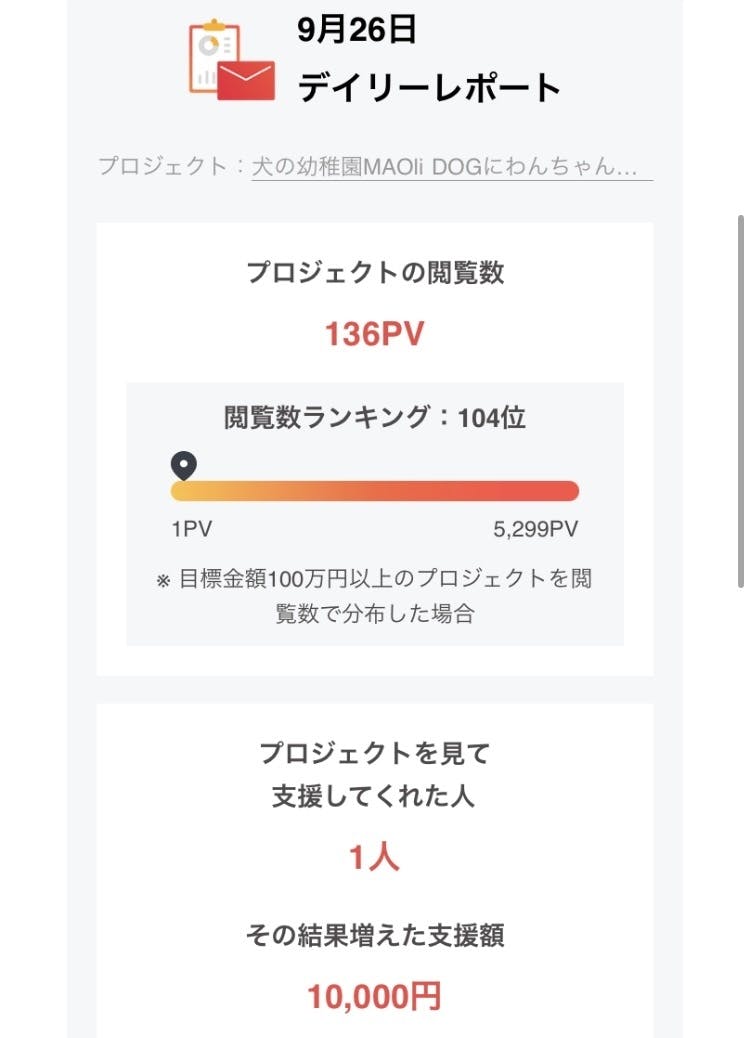Select the デイリーレポート title text
The image size is (750, 1038).
(x=429, y=88)
